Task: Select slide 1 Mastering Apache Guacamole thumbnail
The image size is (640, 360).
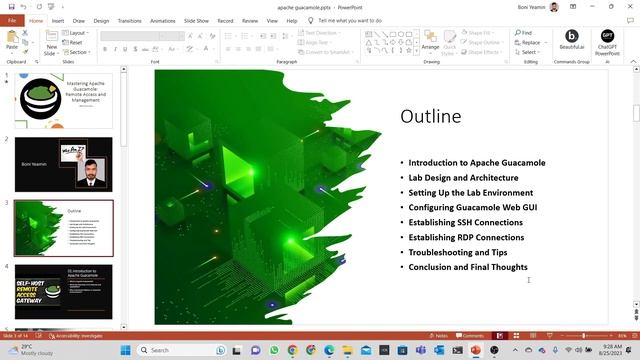Action: click(64, 101)
